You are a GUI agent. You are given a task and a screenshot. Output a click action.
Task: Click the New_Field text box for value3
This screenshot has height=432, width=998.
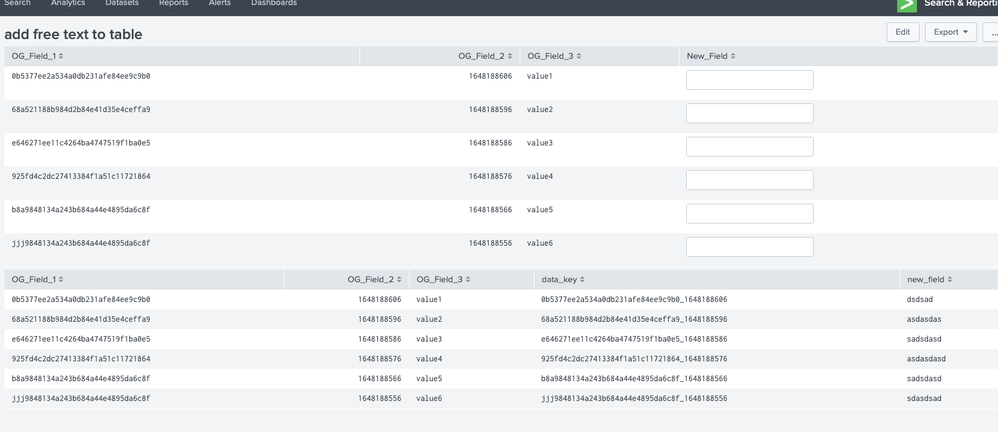tap(749, 147)
